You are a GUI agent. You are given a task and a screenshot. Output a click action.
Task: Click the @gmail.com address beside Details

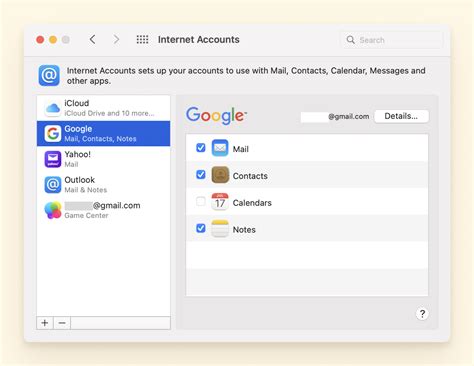[x=348, y=117]
